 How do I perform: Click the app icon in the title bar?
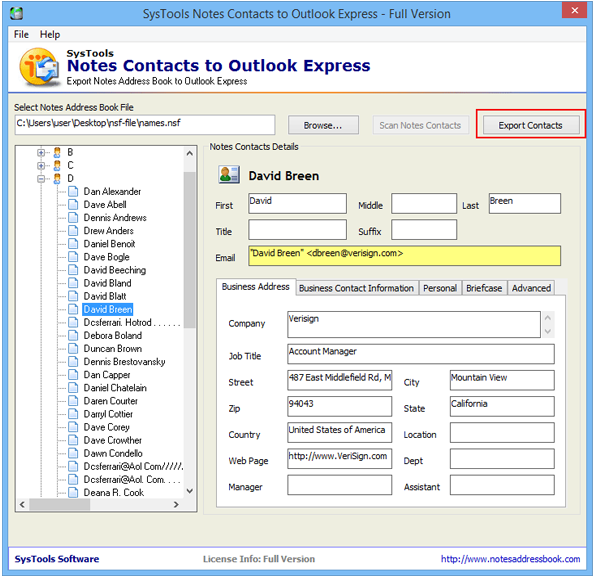click(16, 13)
